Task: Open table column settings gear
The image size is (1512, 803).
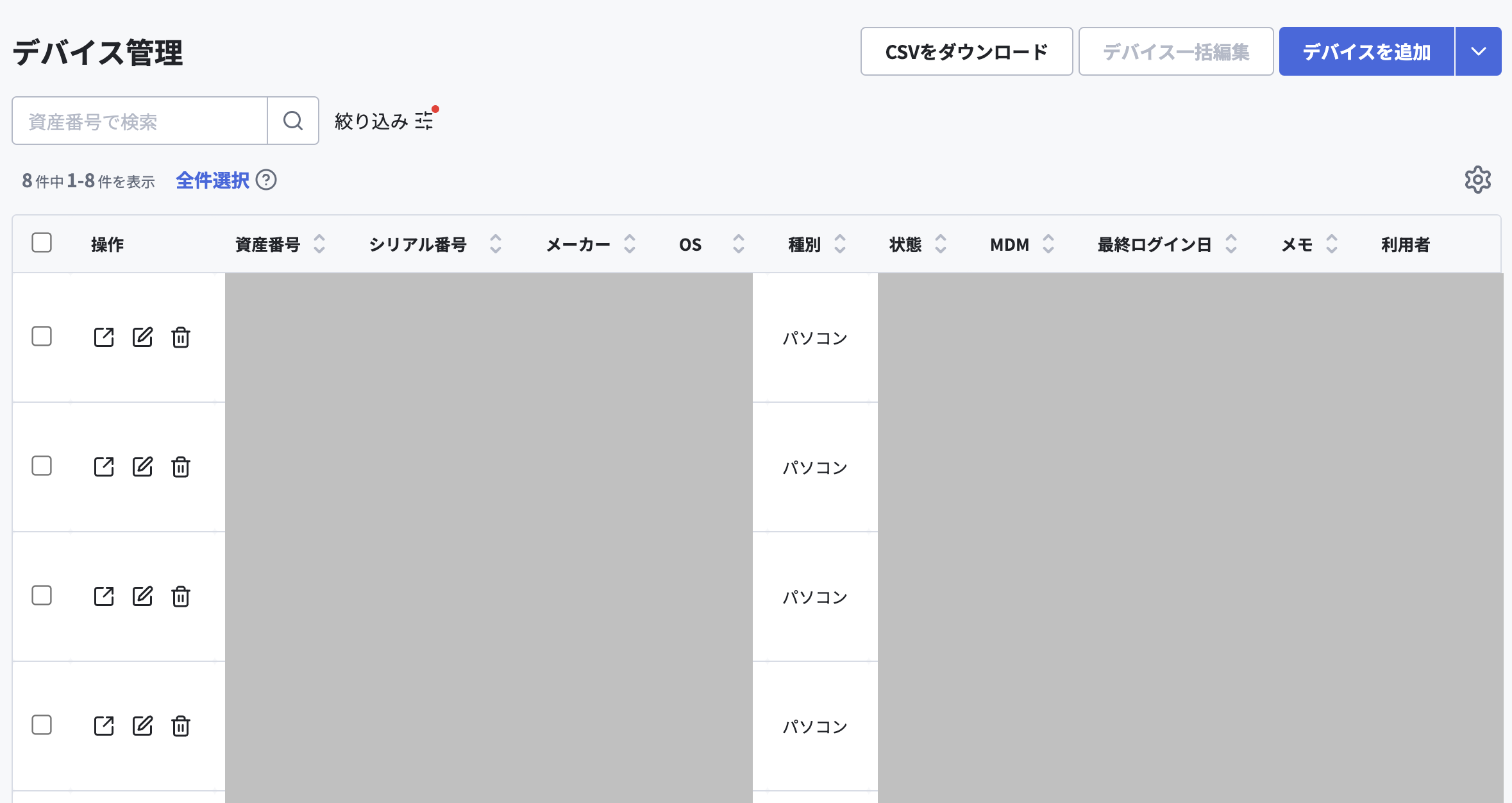Action: click(x=1477, y=180)
